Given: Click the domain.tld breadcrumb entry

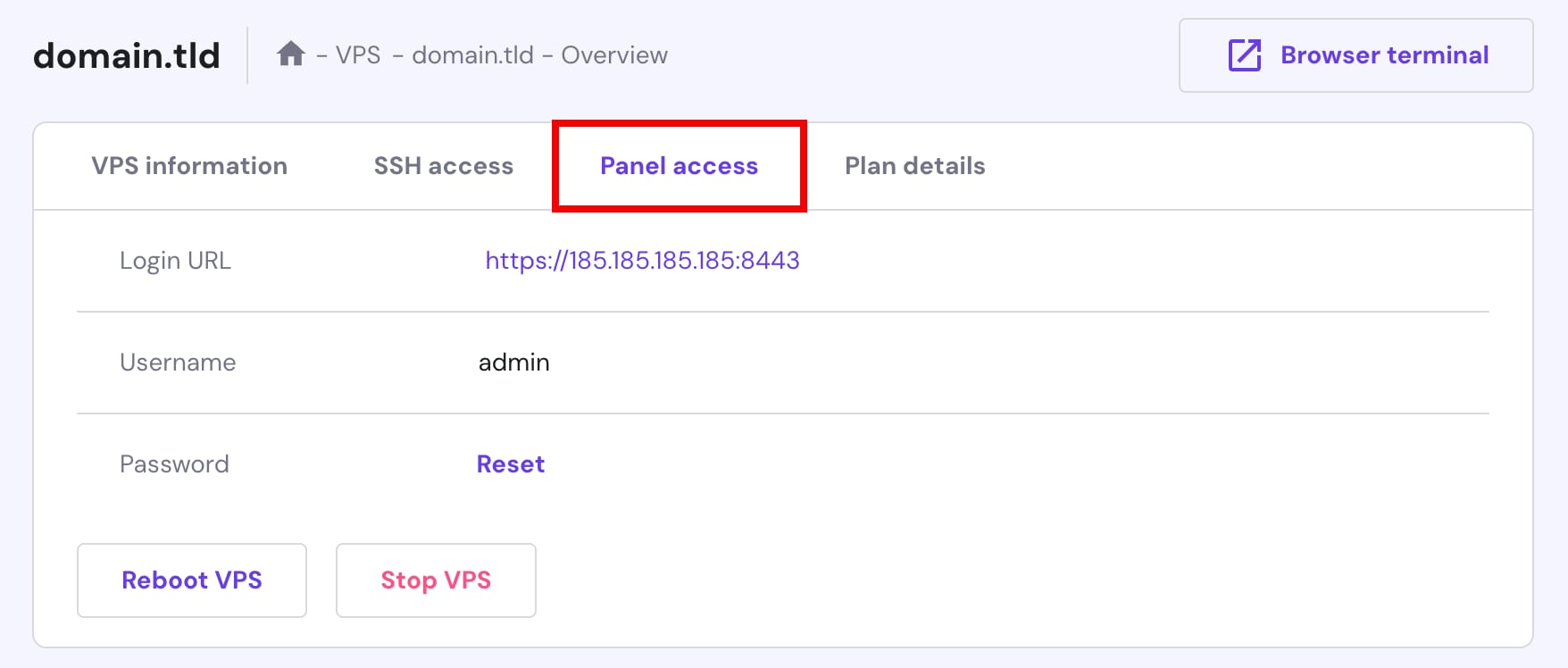Looking at the screenshot, I should point(472,54).
